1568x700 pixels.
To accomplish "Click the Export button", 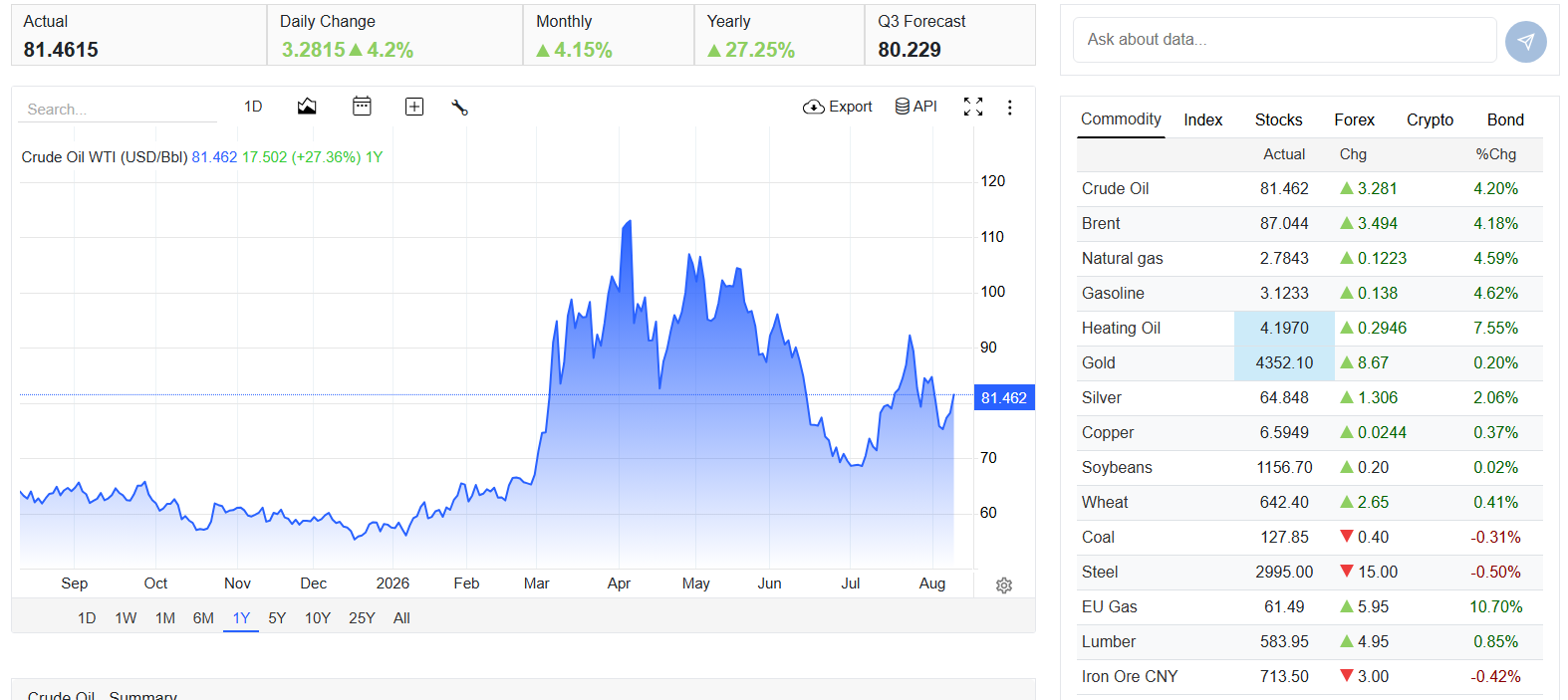I will click(838, 107).
